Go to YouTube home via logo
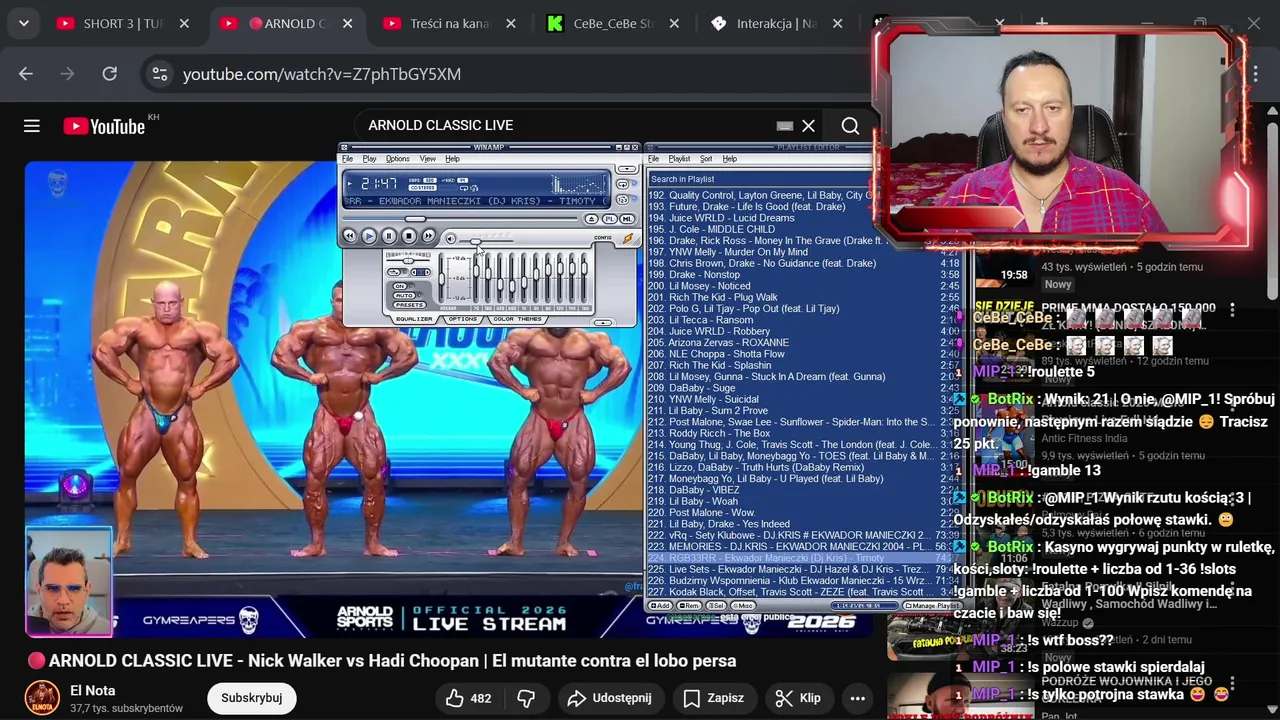The image size is (1280, 720). pyautogui.click(x=105, y=126)
